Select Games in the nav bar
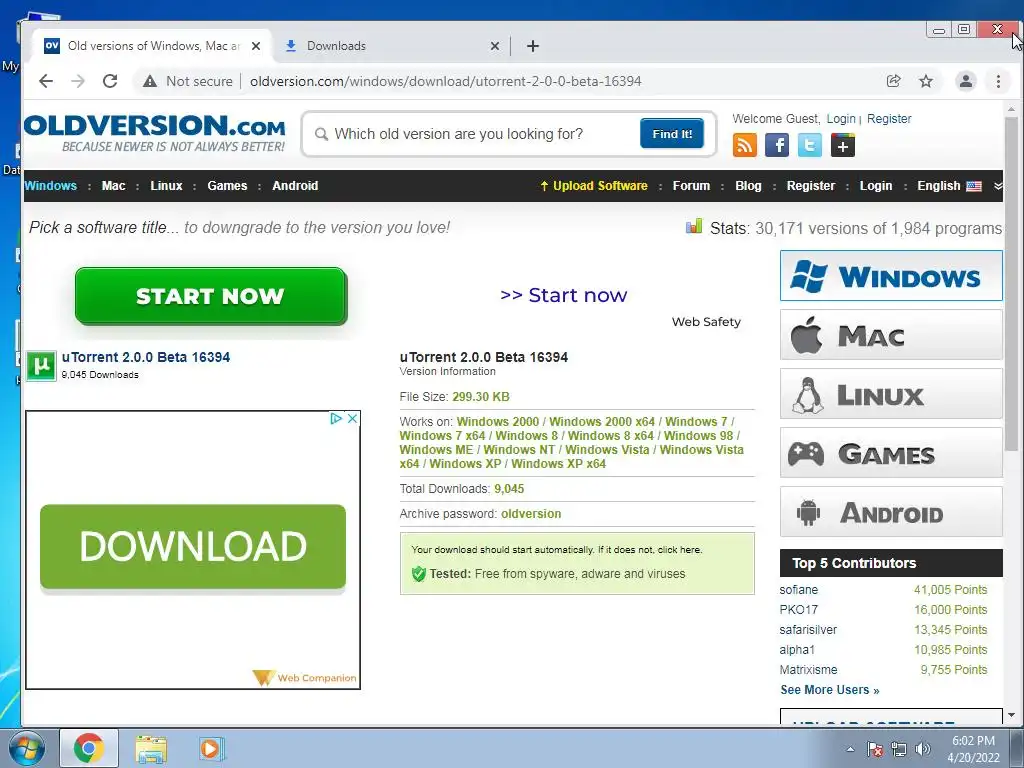The height and width of the screenshot is (768, 1024). 227,185
